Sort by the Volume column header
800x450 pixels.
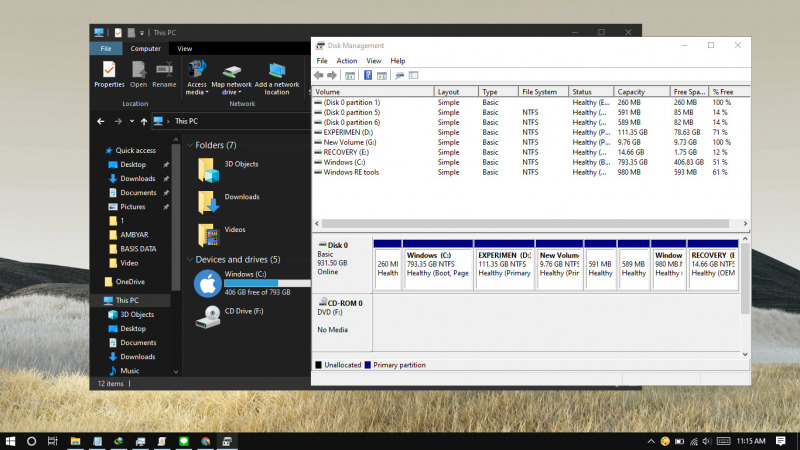tap(373, 92)
